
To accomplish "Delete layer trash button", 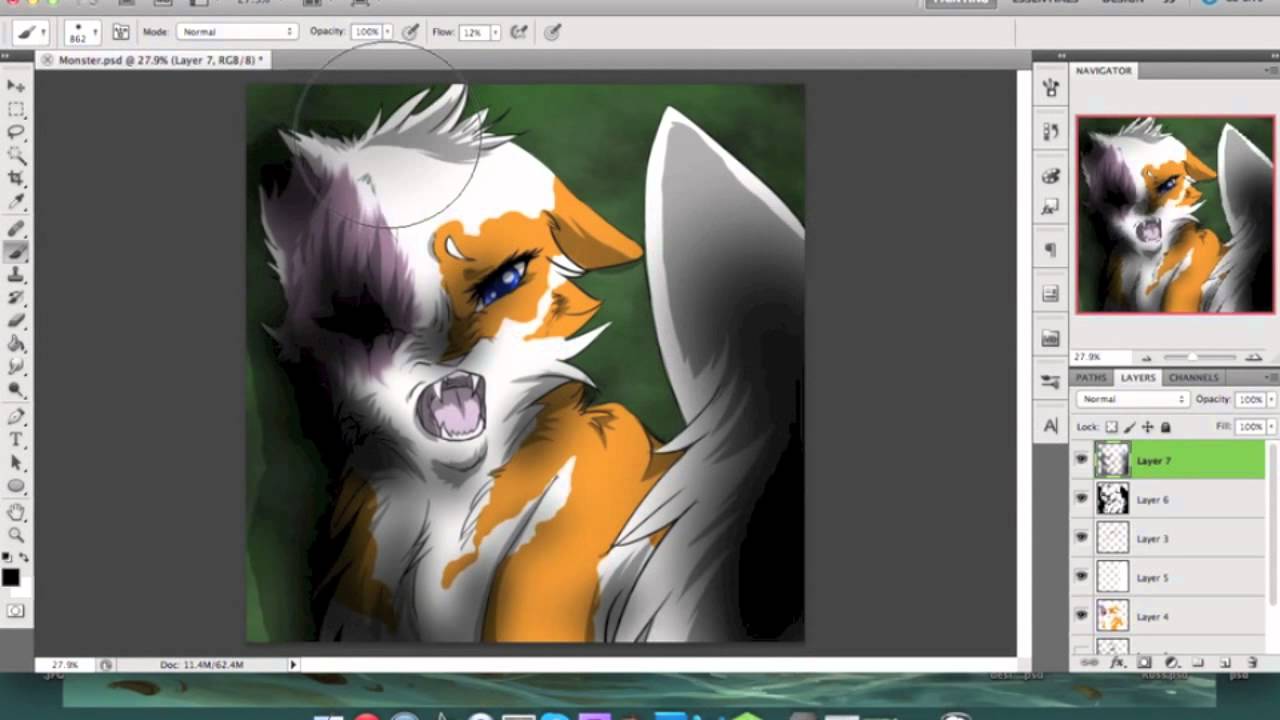I will coord(1252,663).
